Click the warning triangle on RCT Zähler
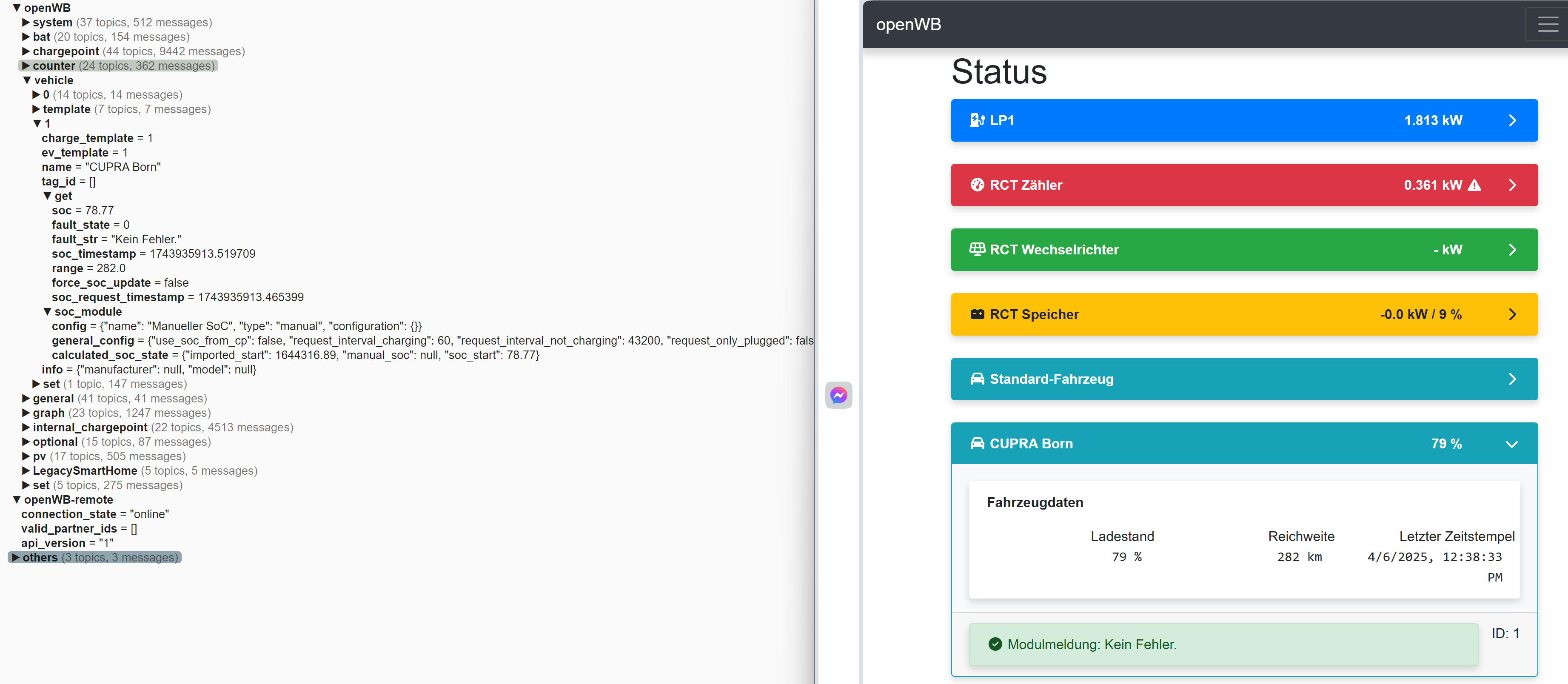This screenshot has width=1568, height=684. (x=1474, y=185)
